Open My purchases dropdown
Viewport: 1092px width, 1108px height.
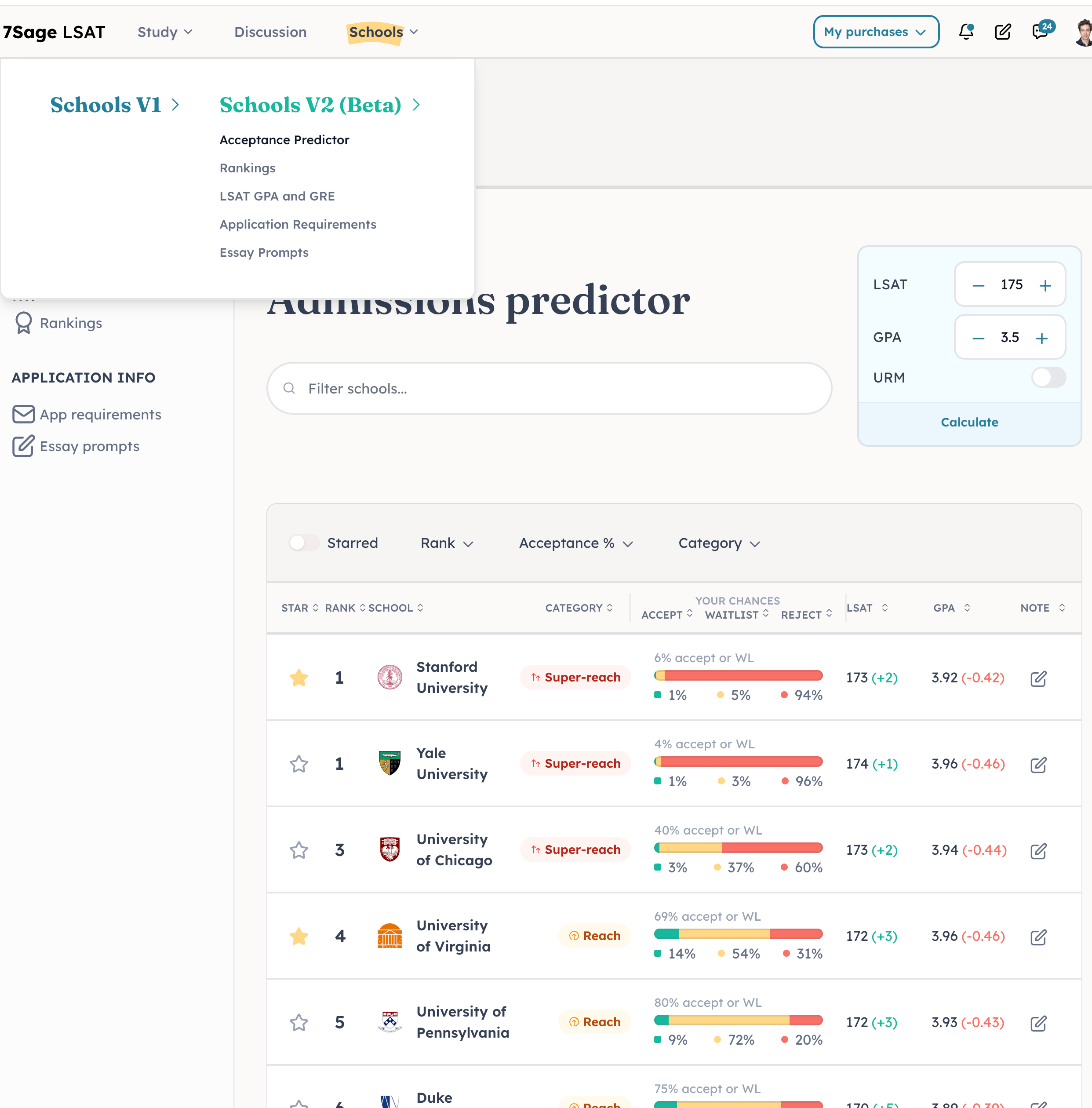[875, 32]
